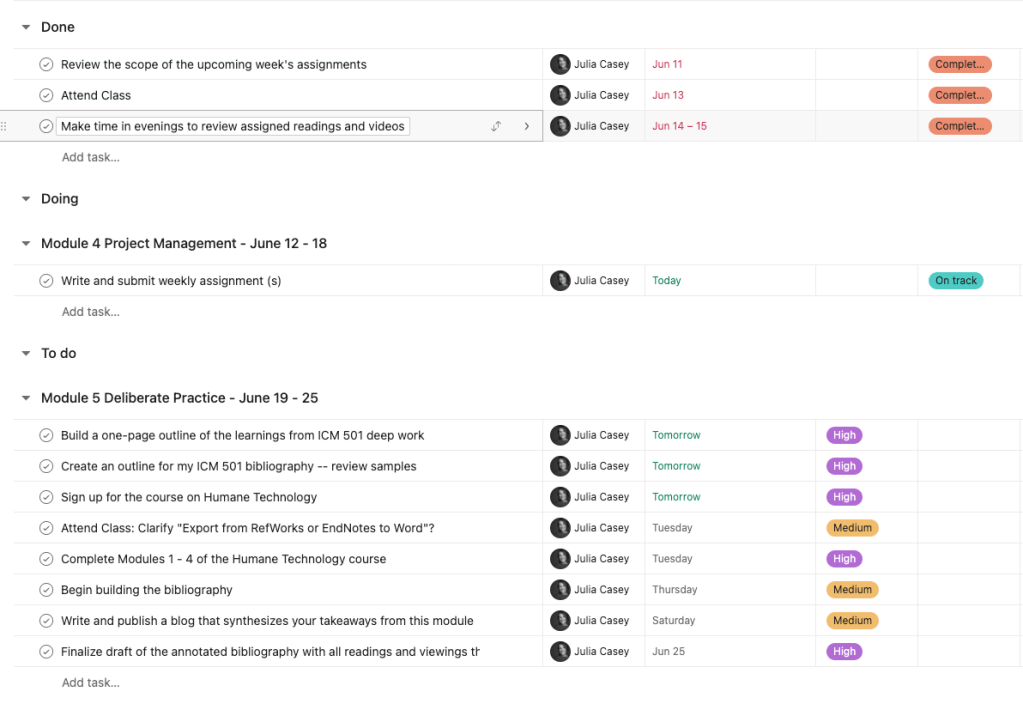Click assignee avatar on Begin building the bibliography
This screenshot has height=716, width=1023.
[560, 590]
